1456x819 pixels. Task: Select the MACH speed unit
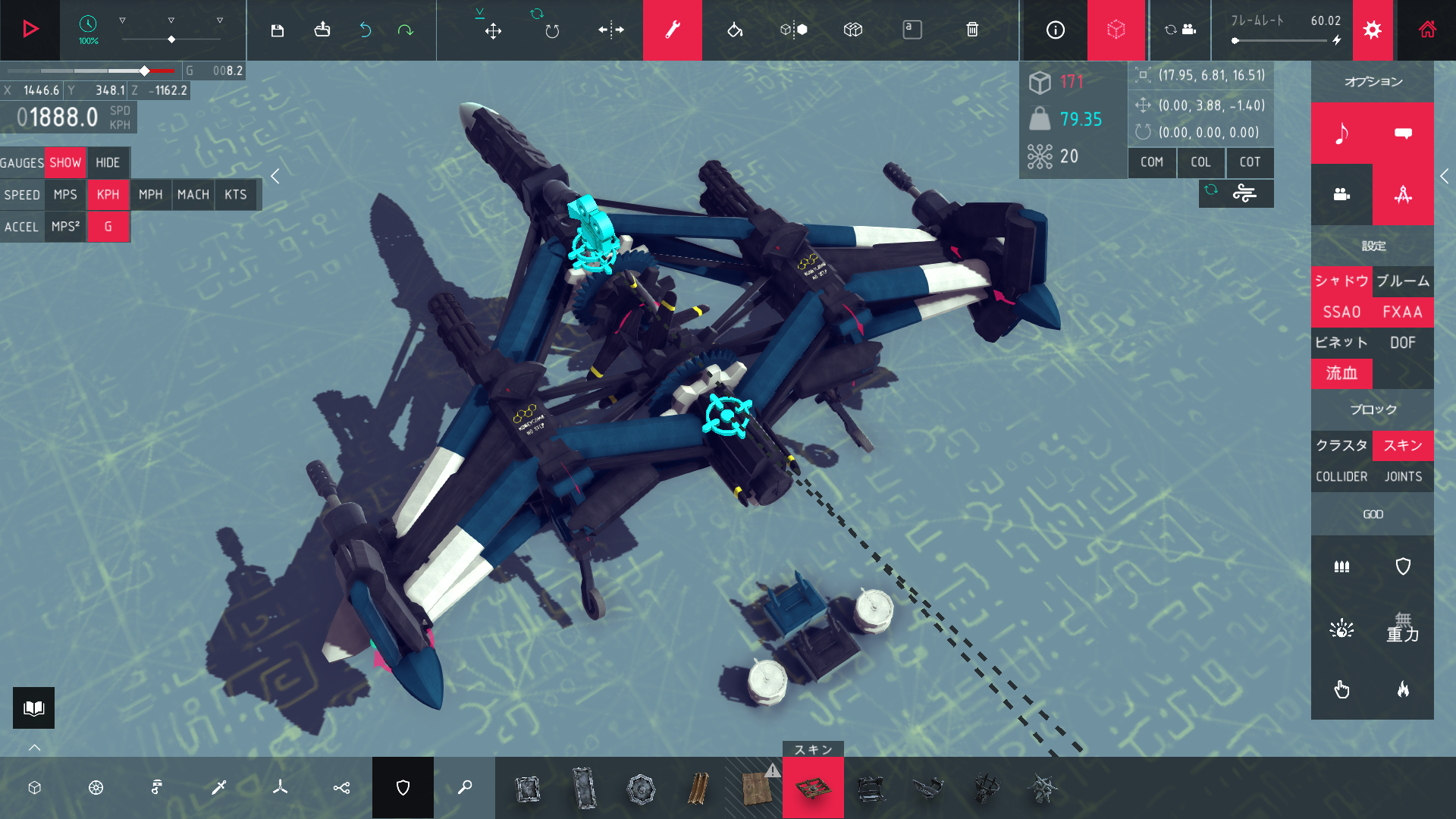(x=193, y=195)
